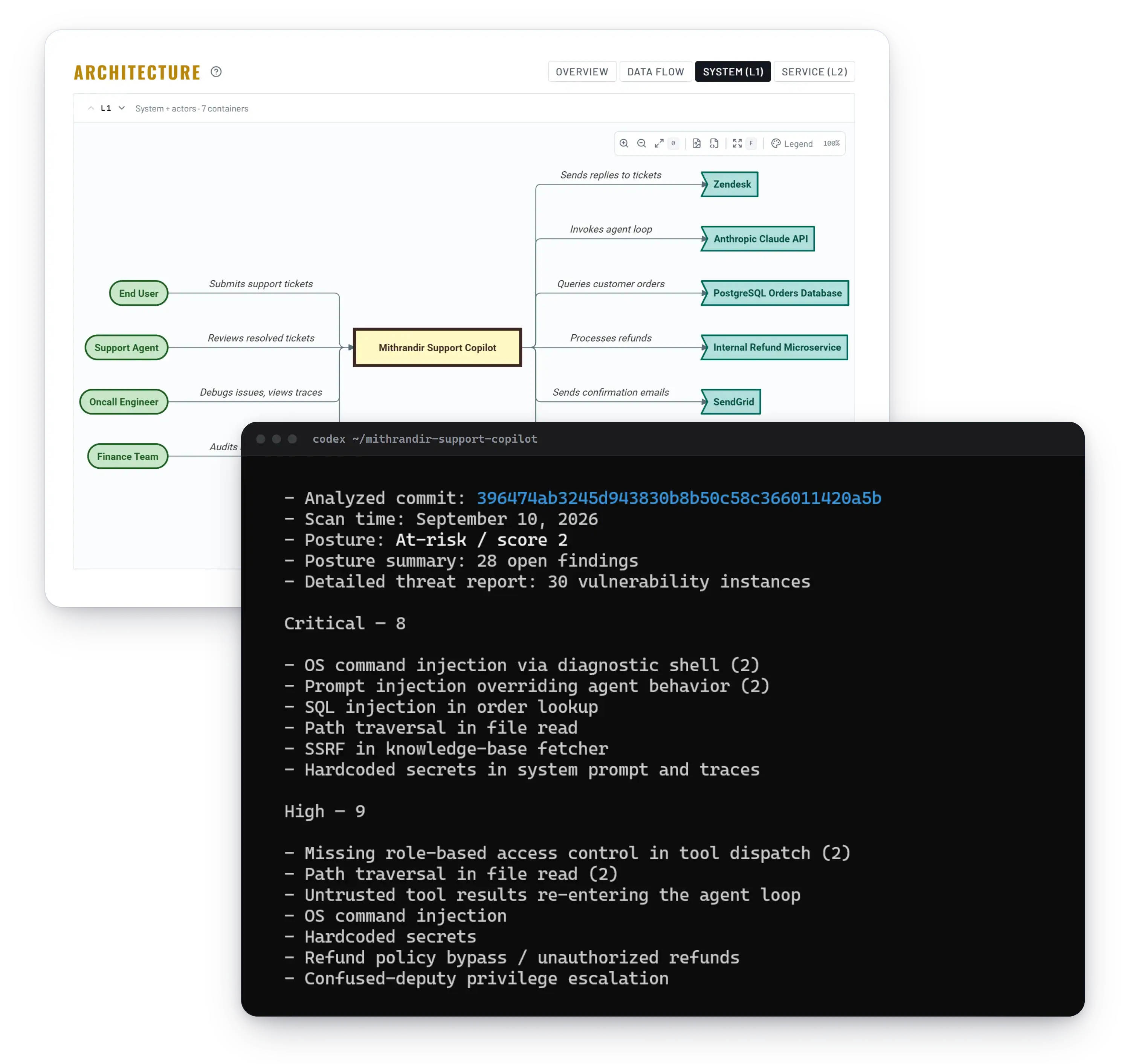Image resolution: width=1130 pixels, height=1064 pixels.
Task: Click the 'SQL injection in order lookup' line
Action: click(x=441, y=707)
